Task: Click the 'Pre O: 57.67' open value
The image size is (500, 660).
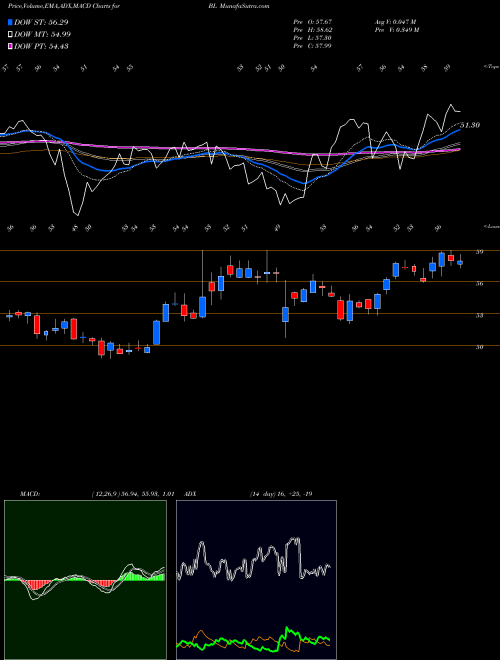Action: click(312, 21)
